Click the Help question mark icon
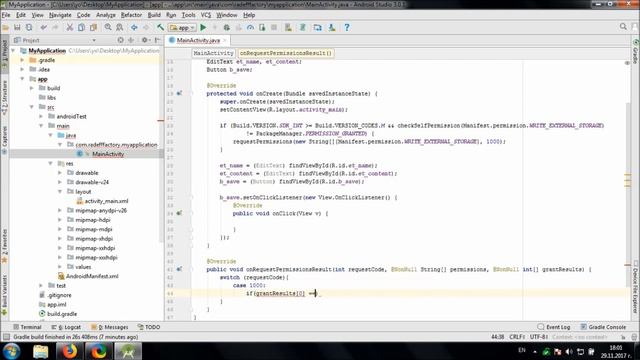 (347, 27)
